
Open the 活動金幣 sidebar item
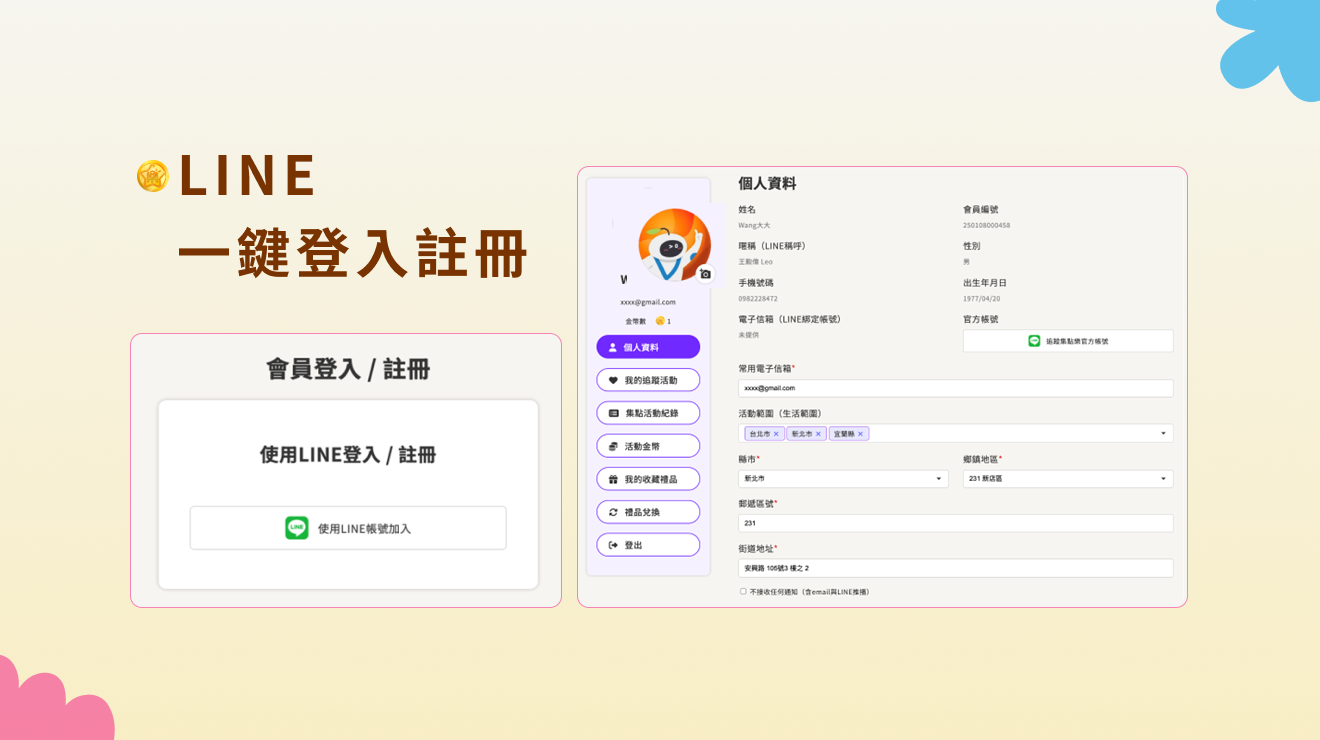[648, 446]
